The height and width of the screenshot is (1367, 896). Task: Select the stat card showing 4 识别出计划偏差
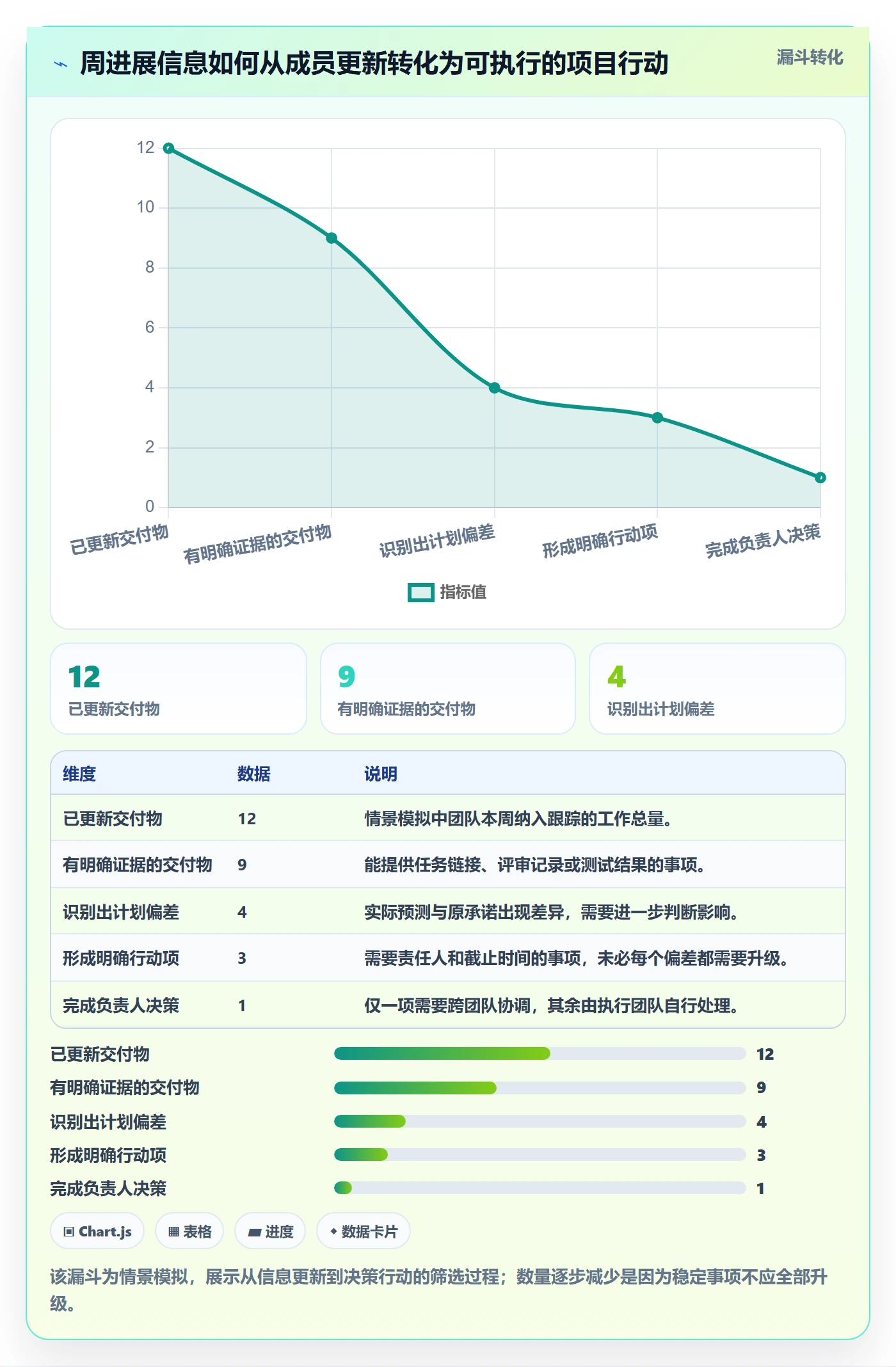click(717, 689)
